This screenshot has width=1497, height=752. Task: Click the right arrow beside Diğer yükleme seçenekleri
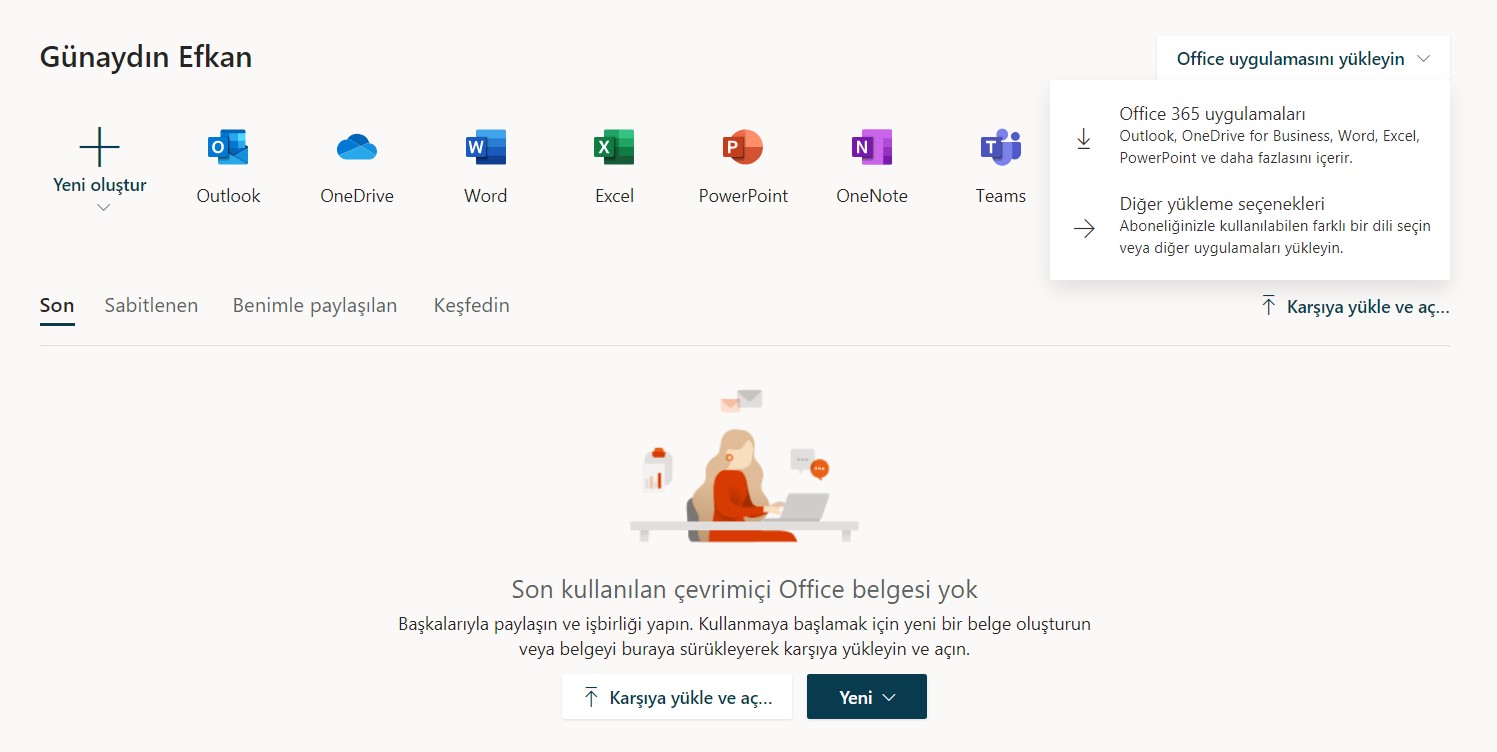[x=1083, y=229]
